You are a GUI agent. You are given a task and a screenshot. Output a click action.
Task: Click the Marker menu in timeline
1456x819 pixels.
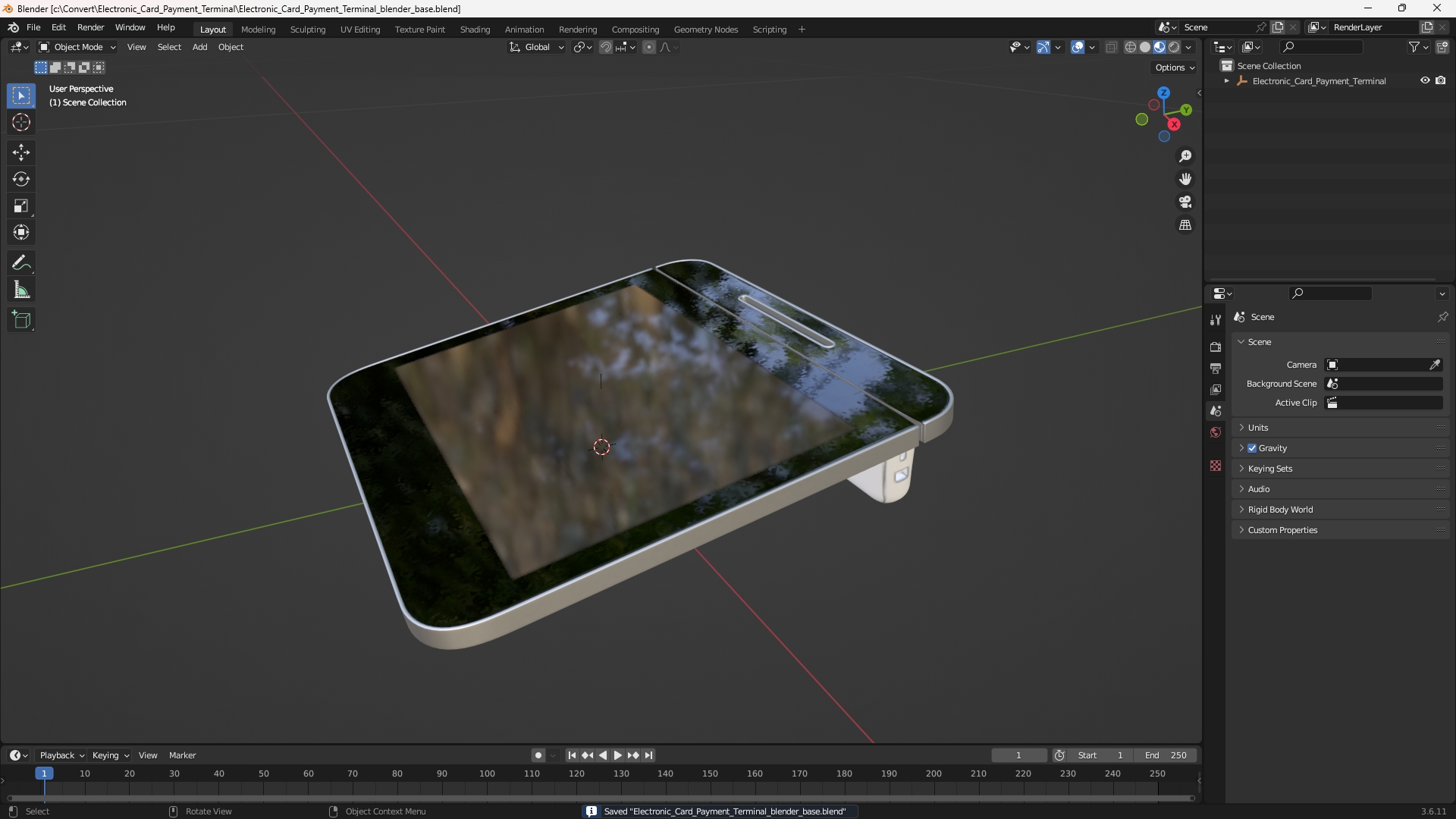click(182, 755)
